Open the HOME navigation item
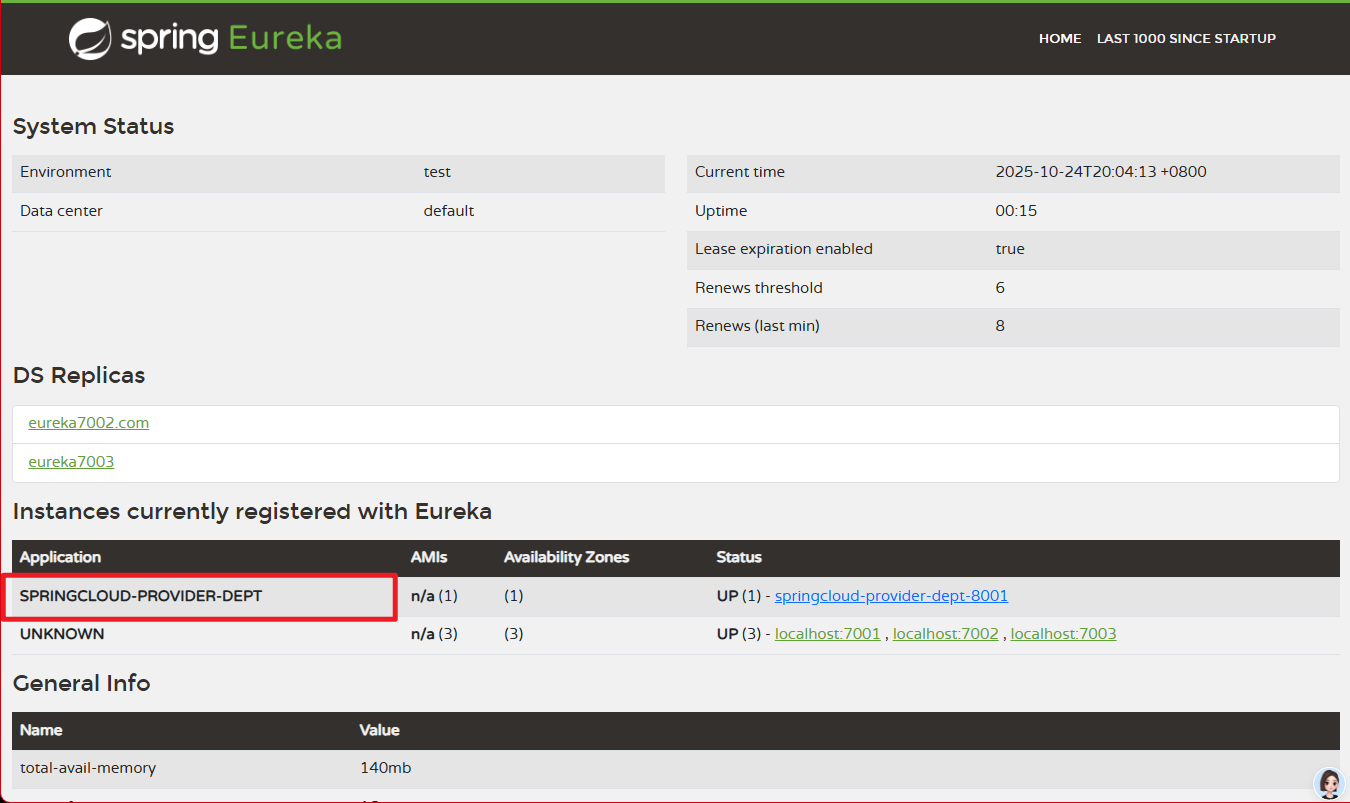The height and width of the screenshot is (803, 1350). click(x=1060, y=39)
